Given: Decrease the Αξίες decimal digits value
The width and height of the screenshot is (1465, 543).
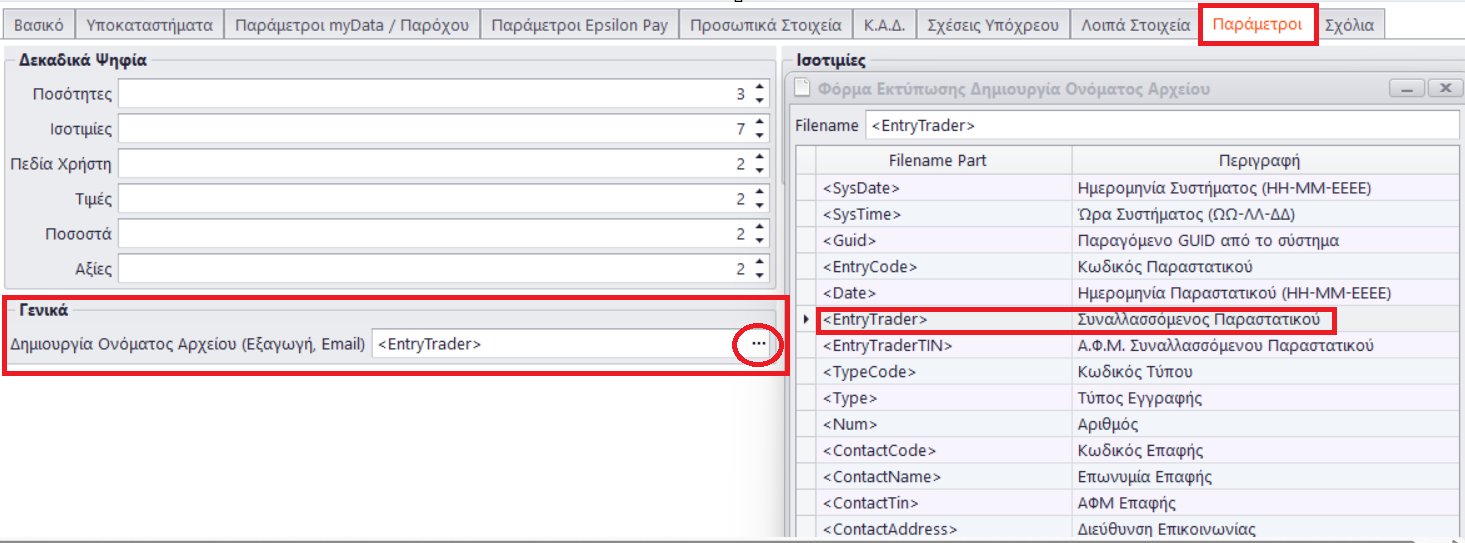Looking at the screenshot, I should point(760,275).
